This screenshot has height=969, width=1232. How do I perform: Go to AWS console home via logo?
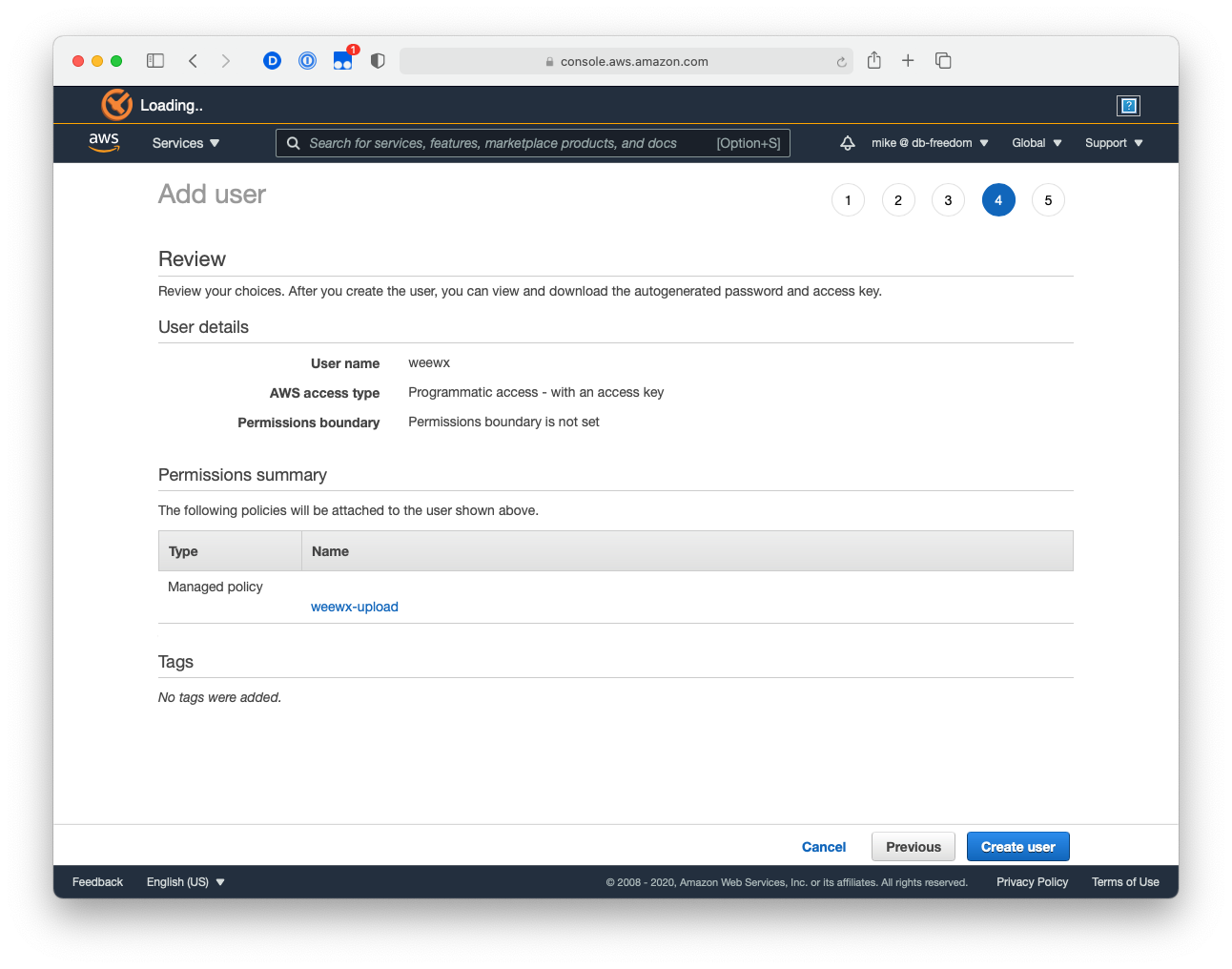[x=104, y=143]
